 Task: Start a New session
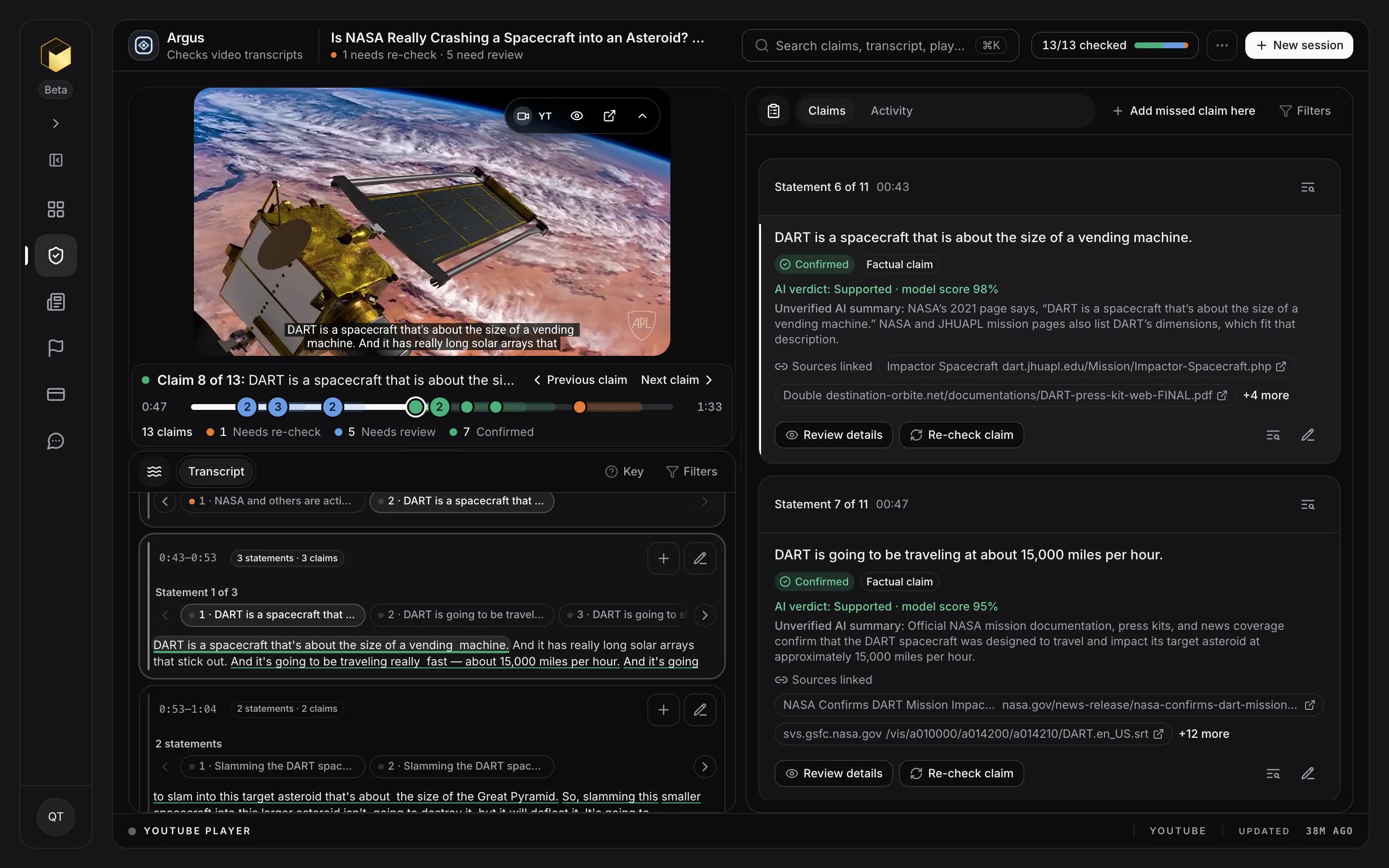pyautogui.click(x=1299, y=45)
